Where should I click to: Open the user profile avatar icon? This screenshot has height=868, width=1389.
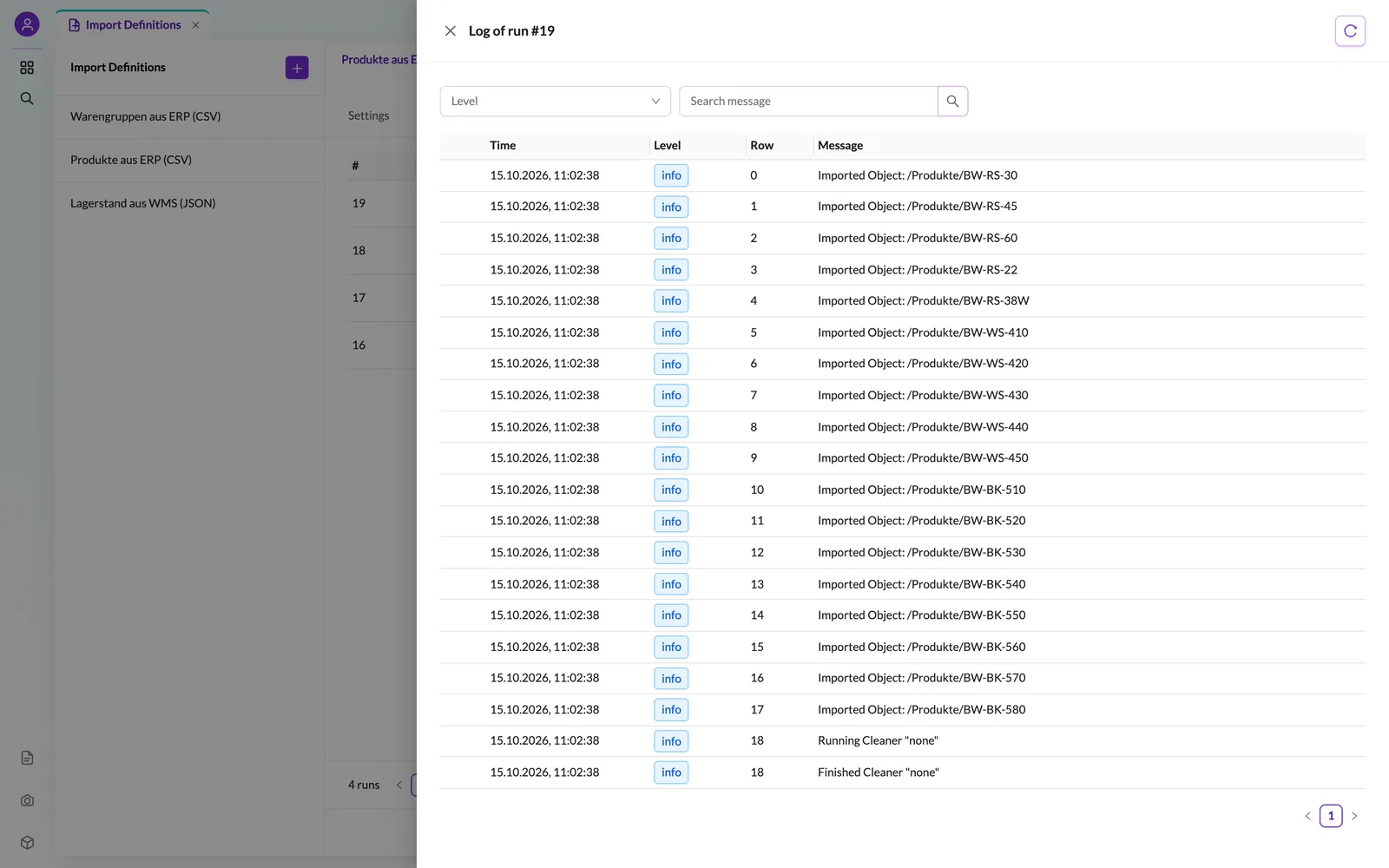(27, 24)
